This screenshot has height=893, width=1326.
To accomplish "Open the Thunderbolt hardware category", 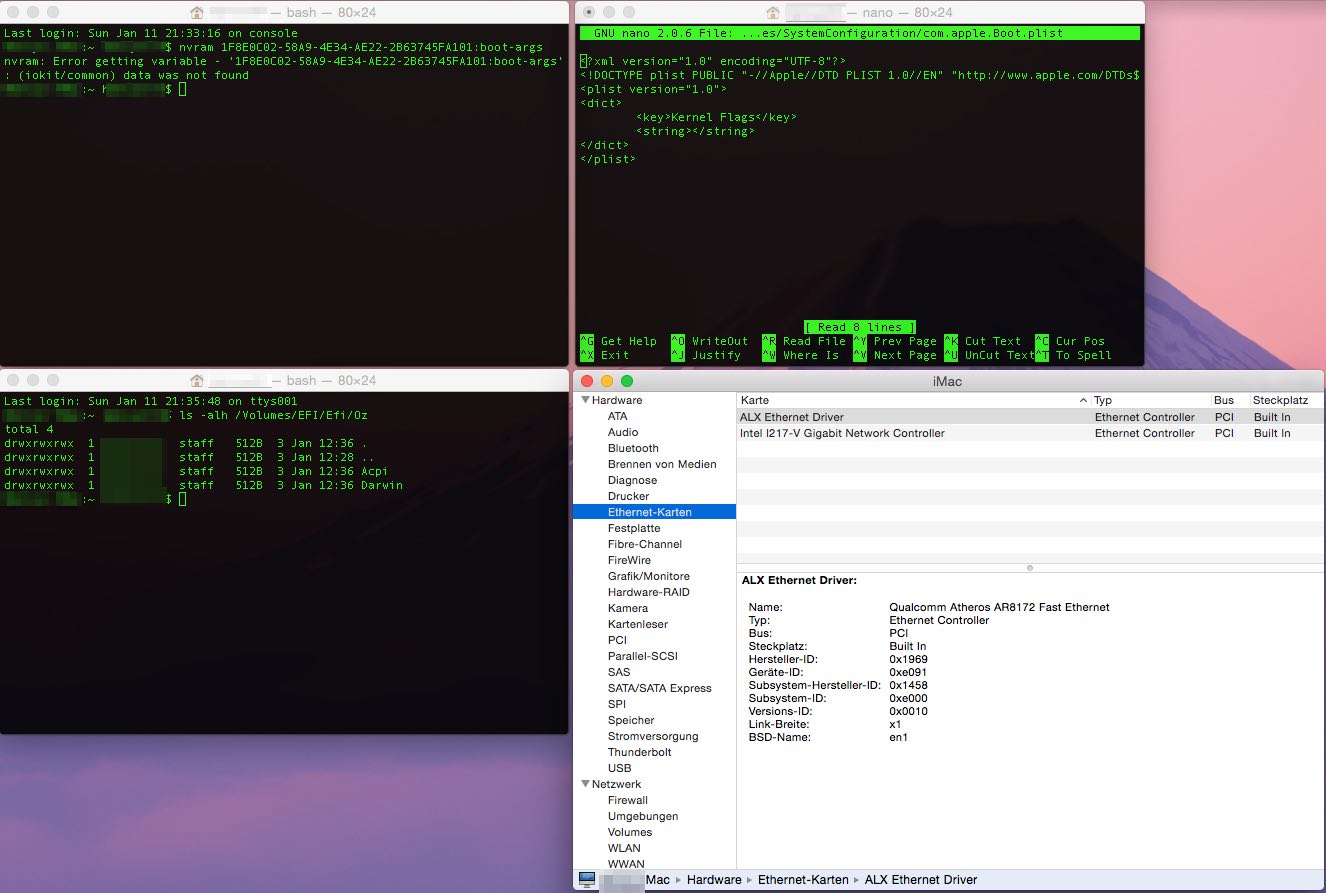I will pos(639,752).
